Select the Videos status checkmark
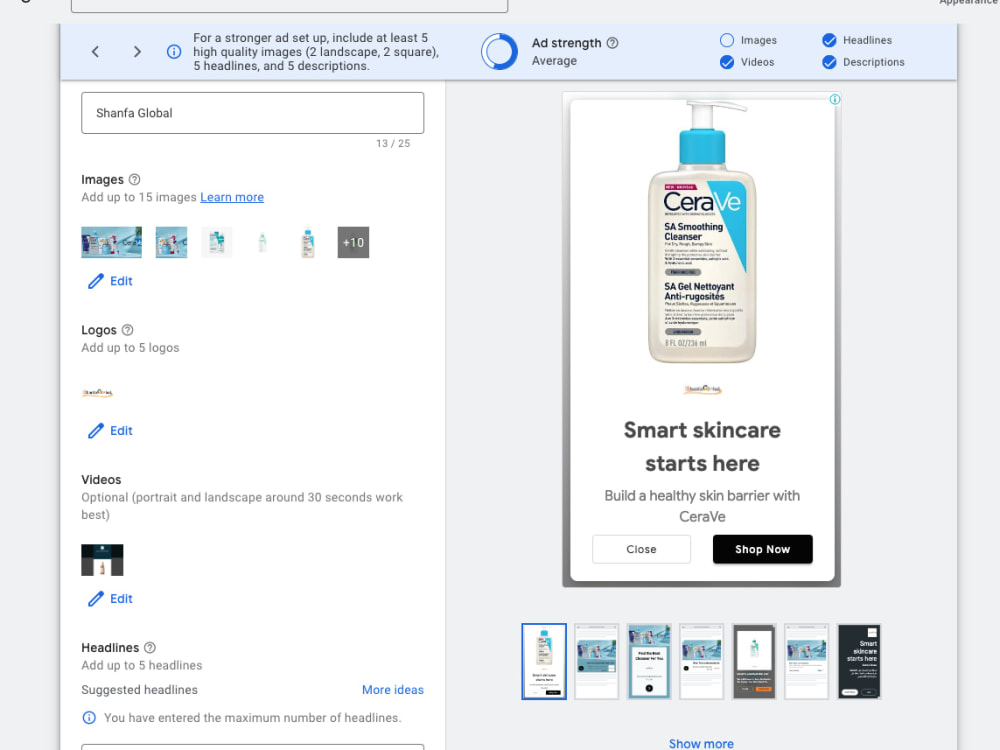 [726, 62]
